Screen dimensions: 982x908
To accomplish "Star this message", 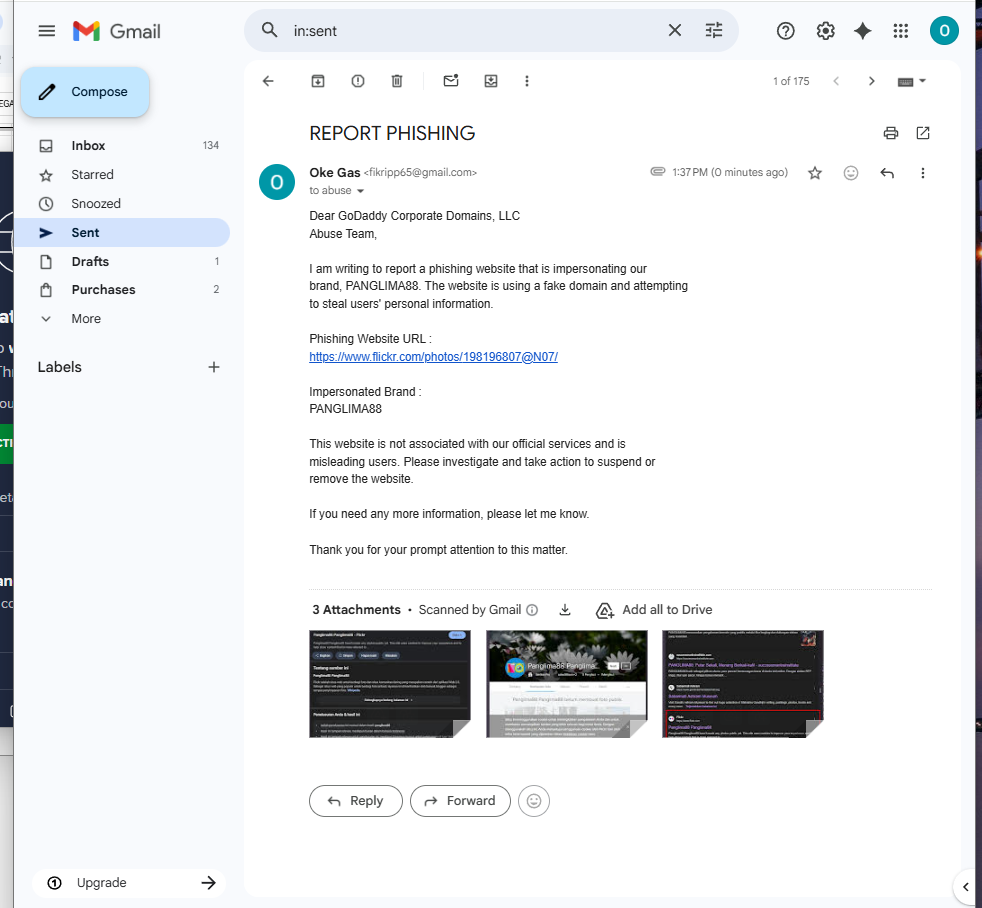I will point(814,173).
